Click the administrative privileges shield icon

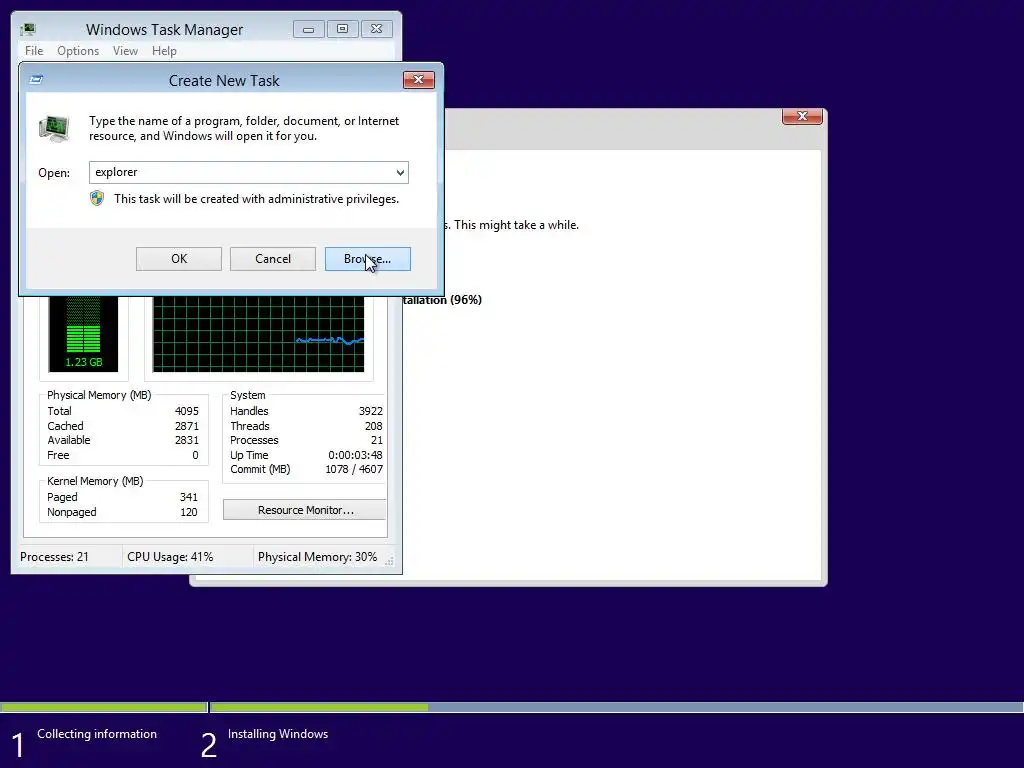click(97, 199)
